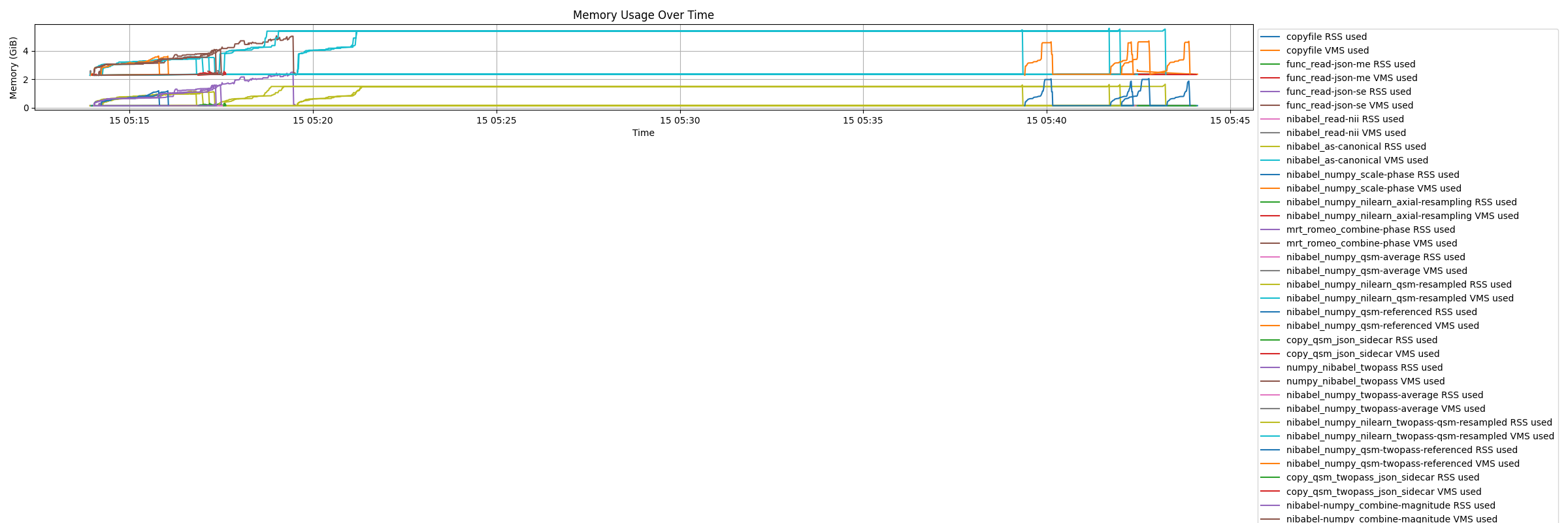Click legend entry nibabel-numpy_combine-magnitude RSS used
Viewport: 1568px width, 523px height.
pyautogui.click(x=1378, y=506)
